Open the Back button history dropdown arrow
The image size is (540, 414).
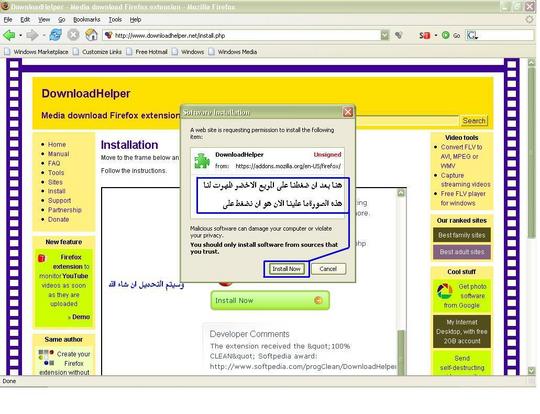[x=20, y=35]
